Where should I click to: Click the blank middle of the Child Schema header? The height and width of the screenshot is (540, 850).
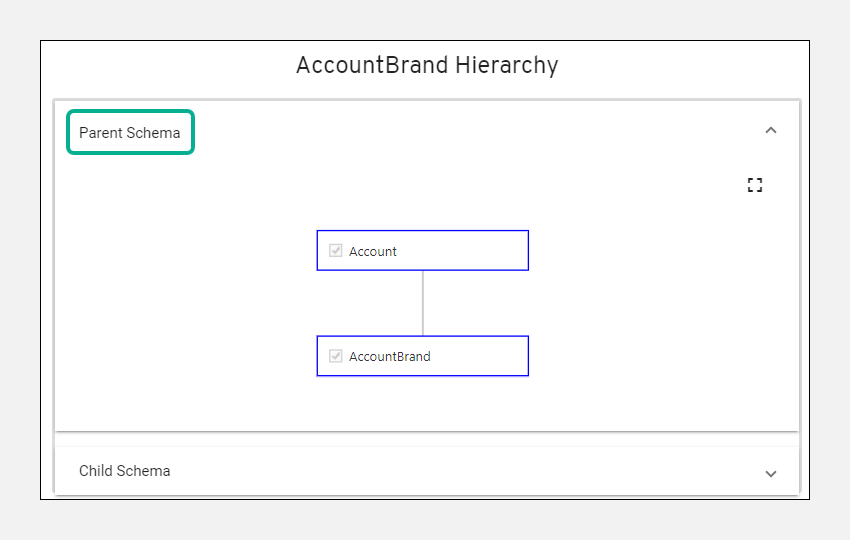coord(450,471)
